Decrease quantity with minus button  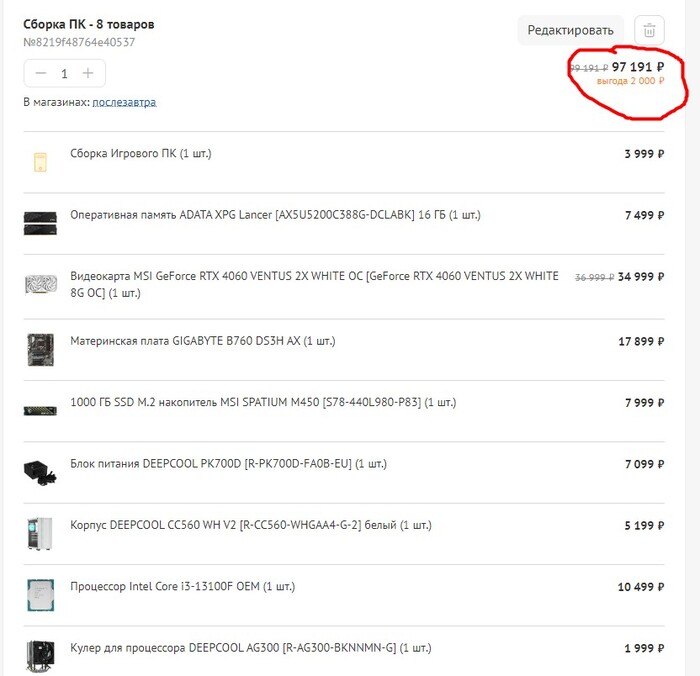coord(41,73)
